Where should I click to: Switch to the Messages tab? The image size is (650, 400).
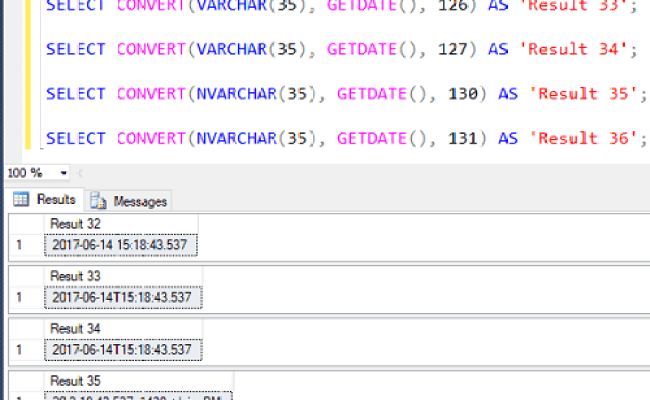[x=128, y=201]
